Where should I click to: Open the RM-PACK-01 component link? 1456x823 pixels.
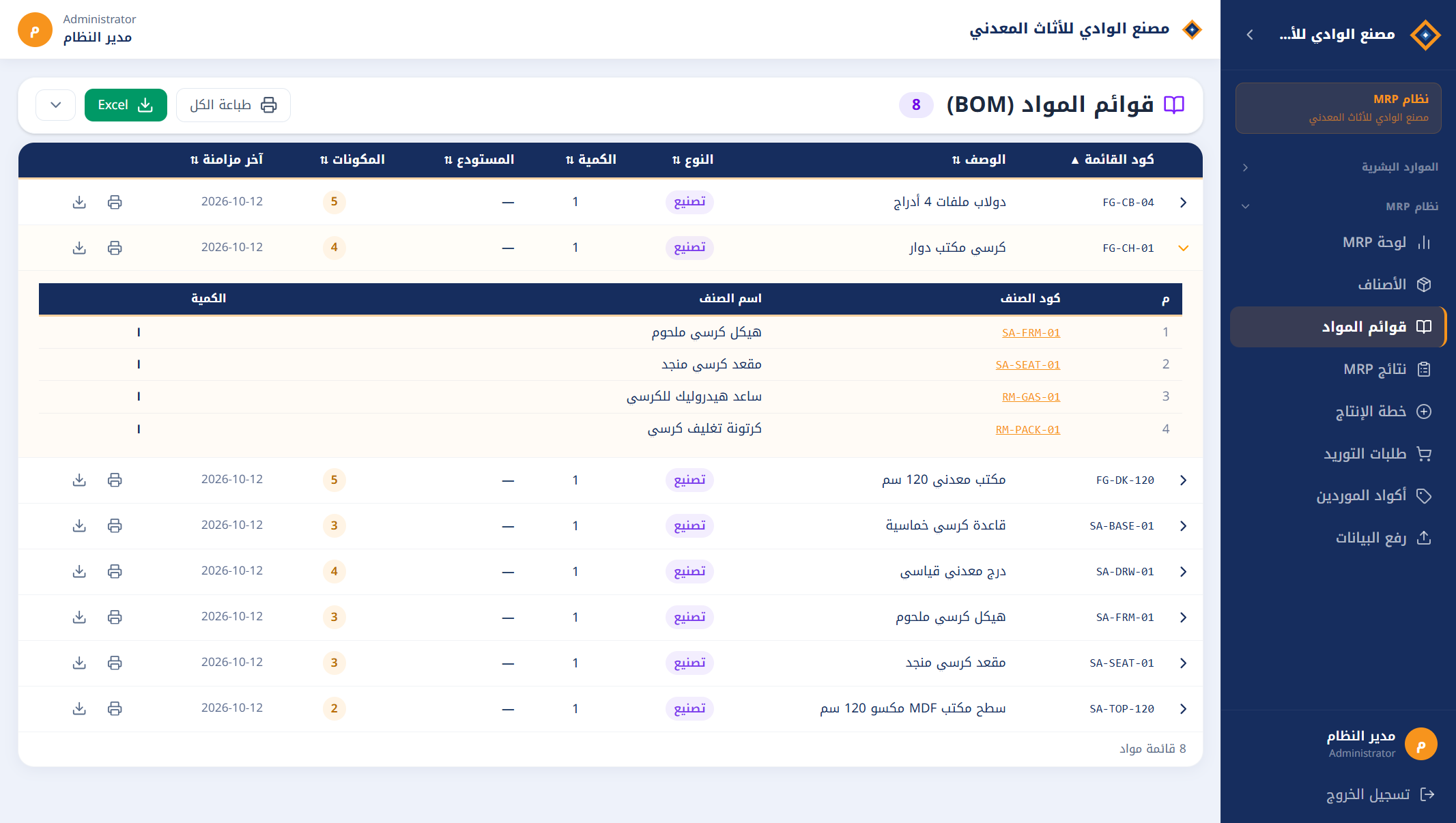tap(1027, 430)
